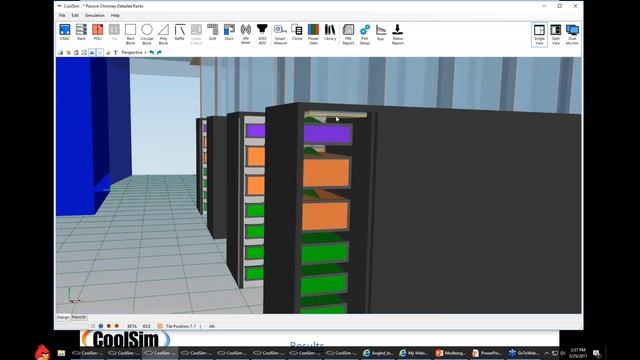The height and width of the screenshot is (360, 640).
Task: Open the Status Report
Action: click(398, 34)
